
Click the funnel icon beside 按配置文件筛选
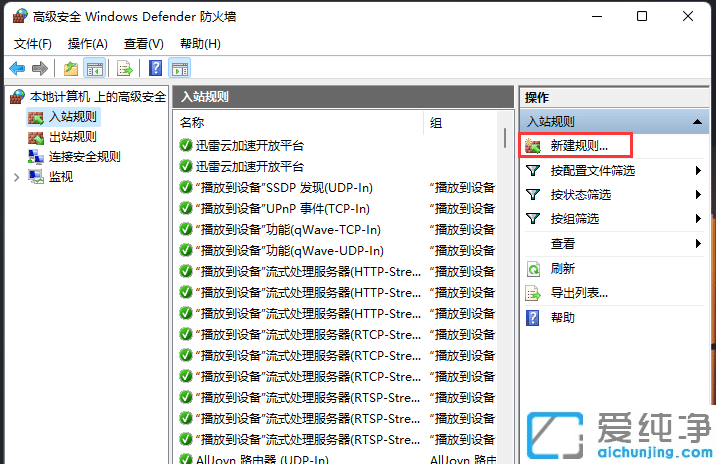[x=533, y=171]
